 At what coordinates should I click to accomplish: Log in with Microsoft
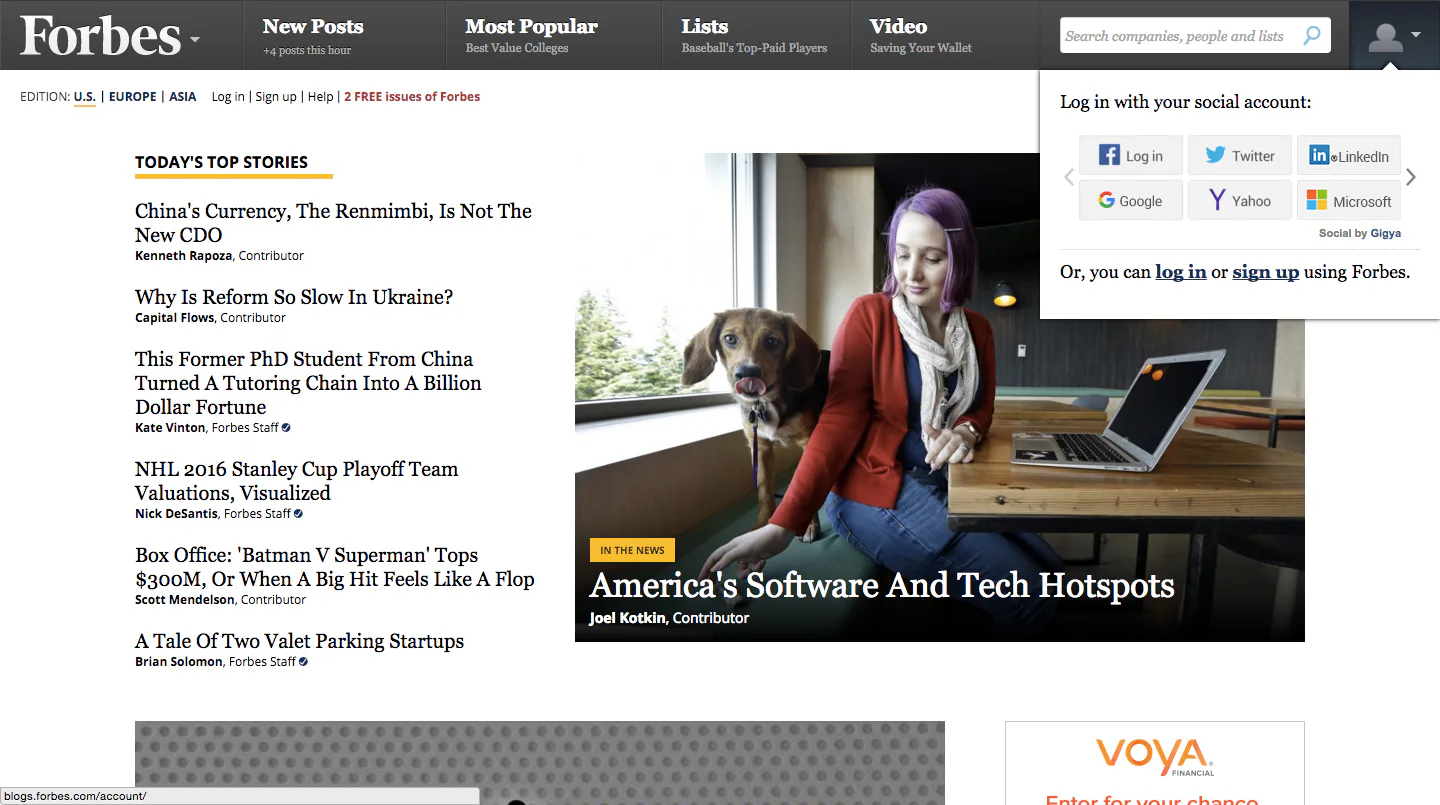pyautogui.click(x=1349, y=201)
